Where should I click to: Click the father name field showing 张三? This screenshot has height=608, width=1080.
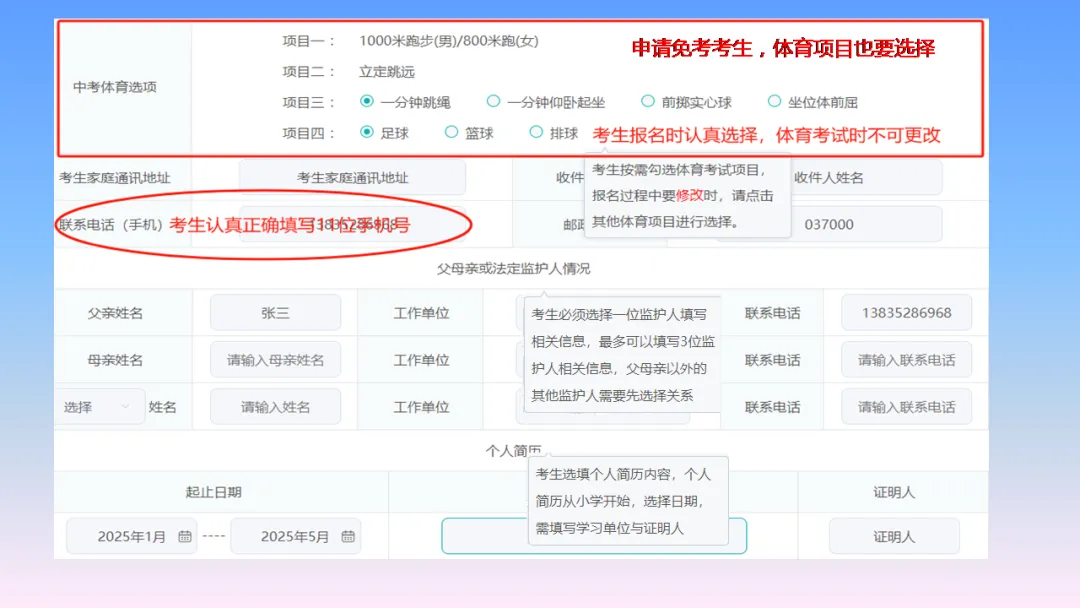click(x=275, y=313)
